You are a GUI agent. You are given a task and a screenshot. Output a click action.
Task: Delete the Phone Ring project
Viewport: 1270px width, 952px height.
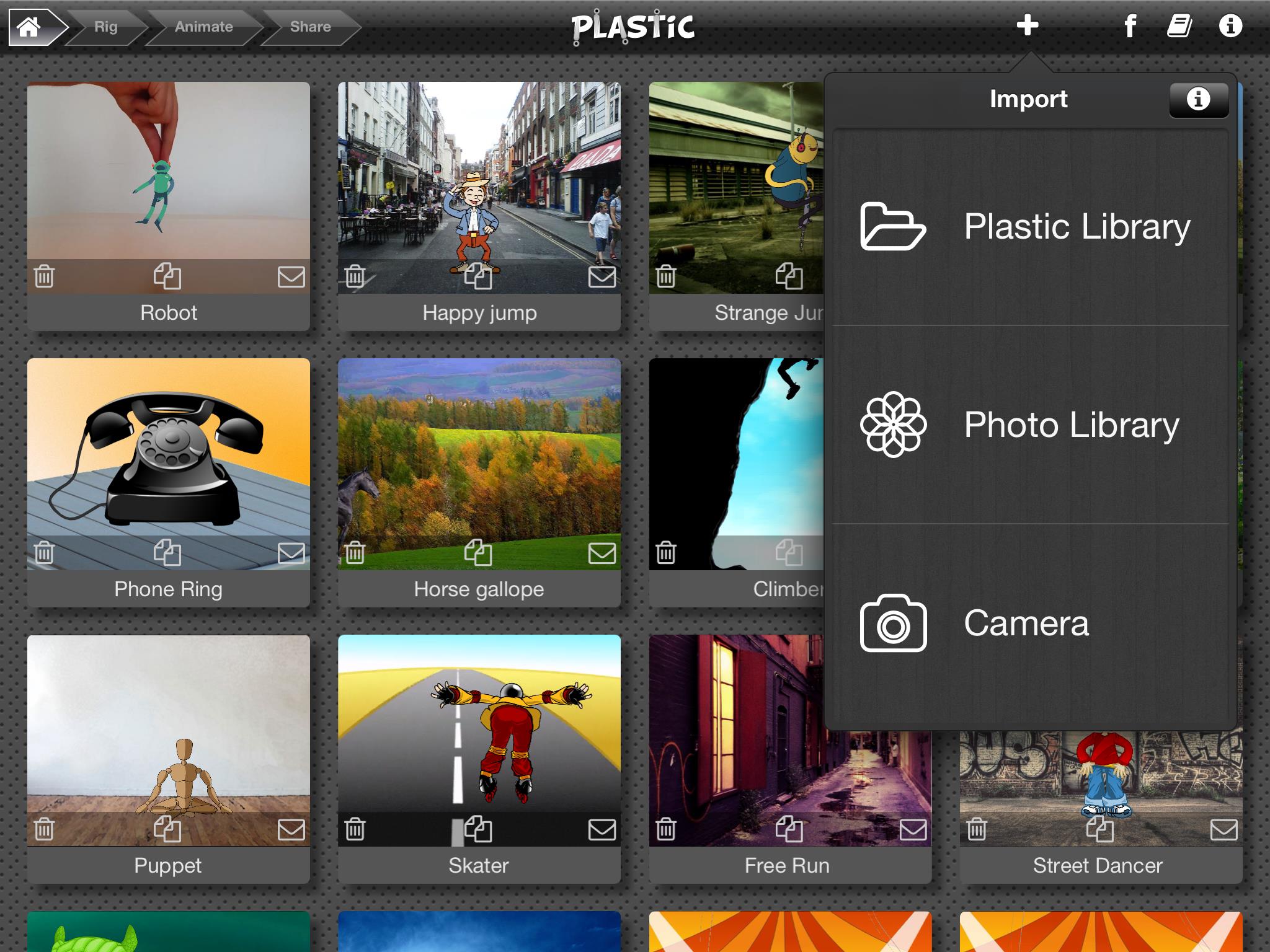tap(44, 553)
